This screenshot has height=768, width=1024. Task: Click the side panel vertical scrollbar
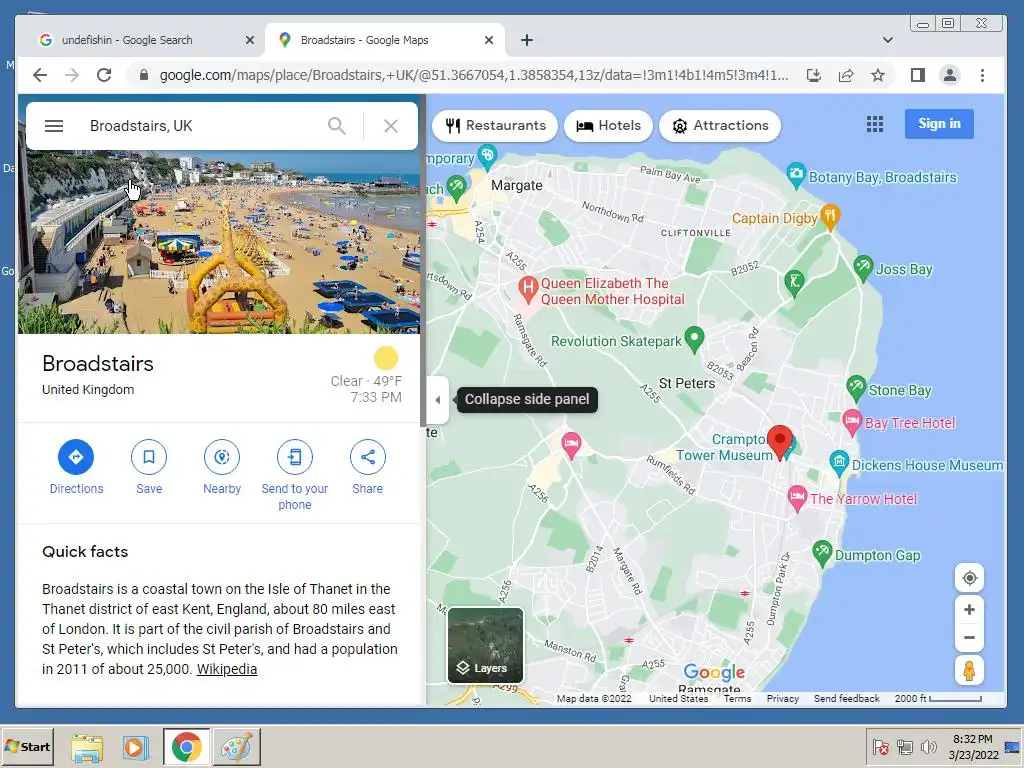(423, 261)
